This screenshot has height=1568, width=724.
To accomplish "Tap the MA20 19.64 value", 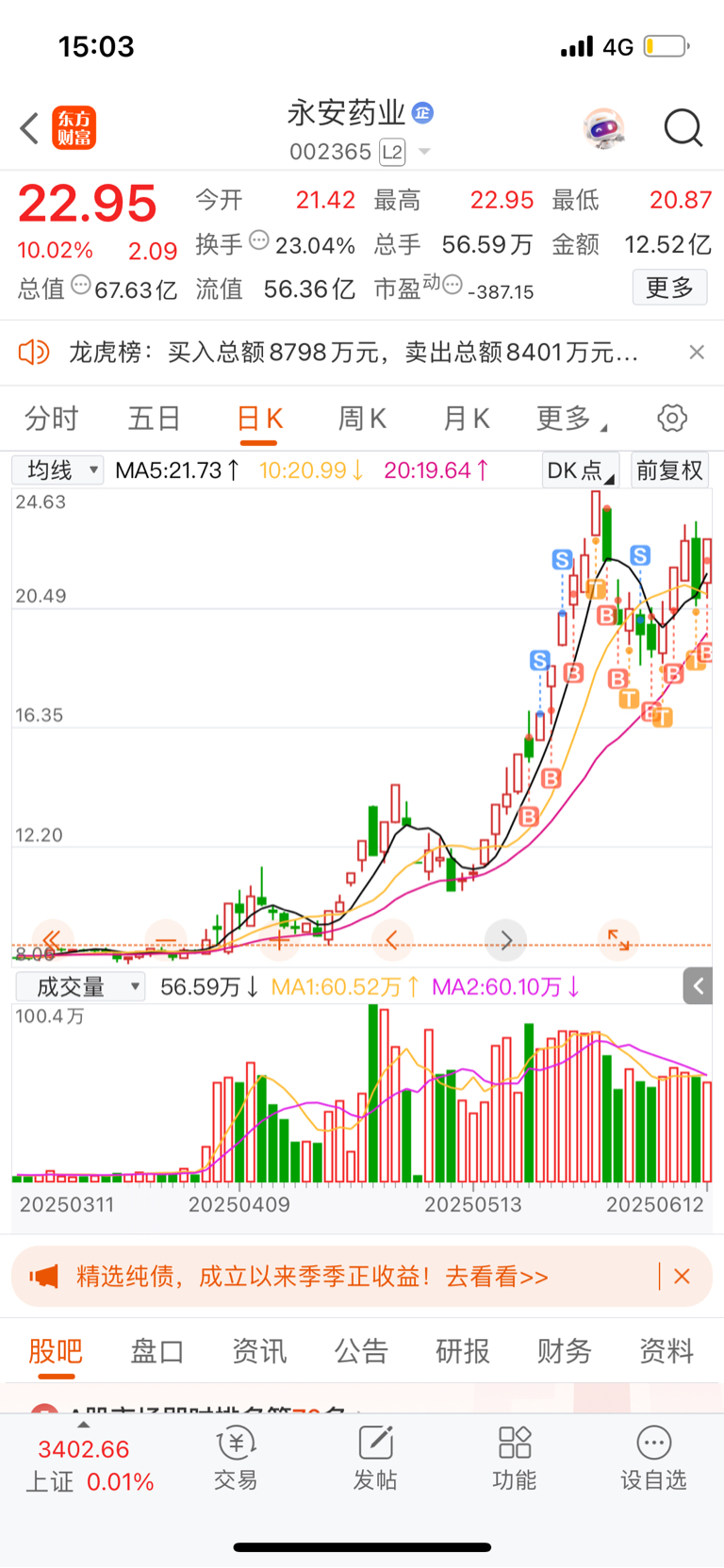I will tap(436, 470).
